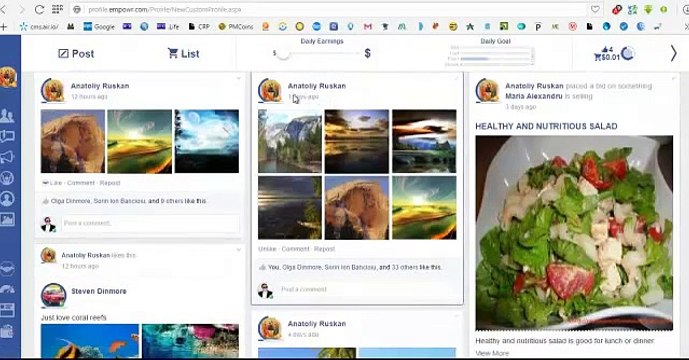
Task: Open the coral reef fish photo
Action: pyautogui.click(x=90, y=341)
